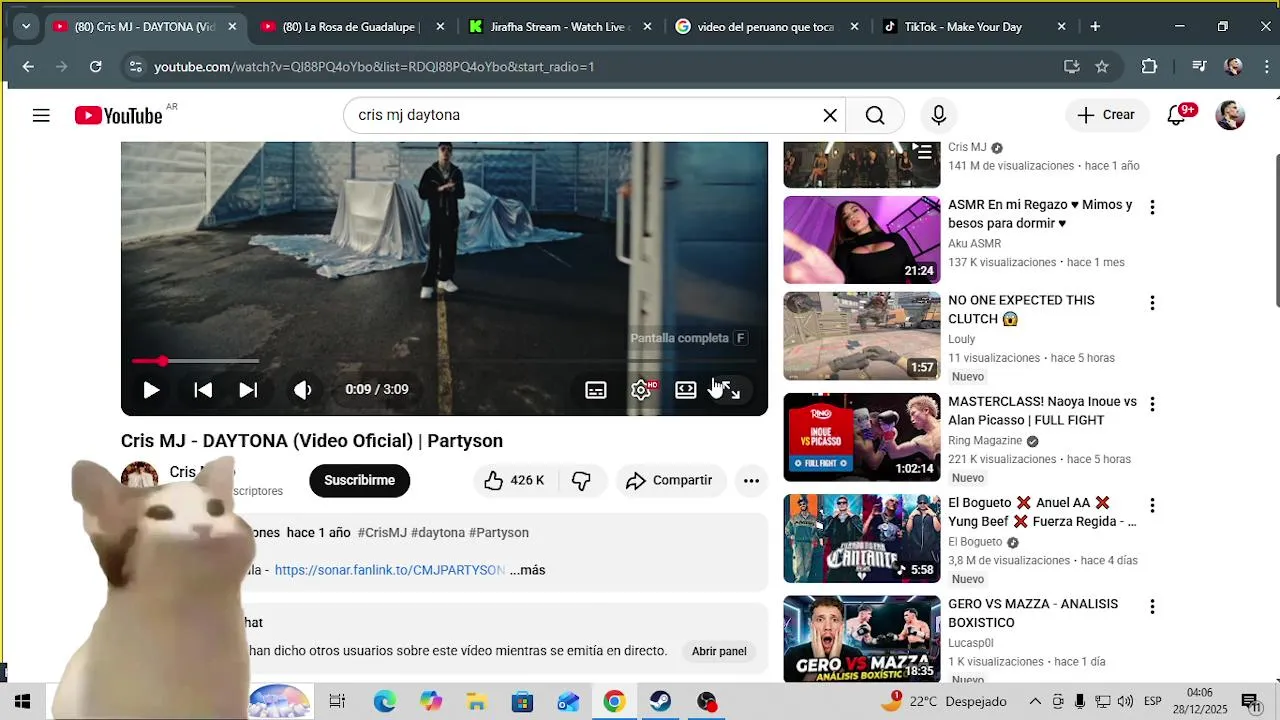Bookmark this page with the star
This screenshot has width=1280, height=720.
[1102, 67]
